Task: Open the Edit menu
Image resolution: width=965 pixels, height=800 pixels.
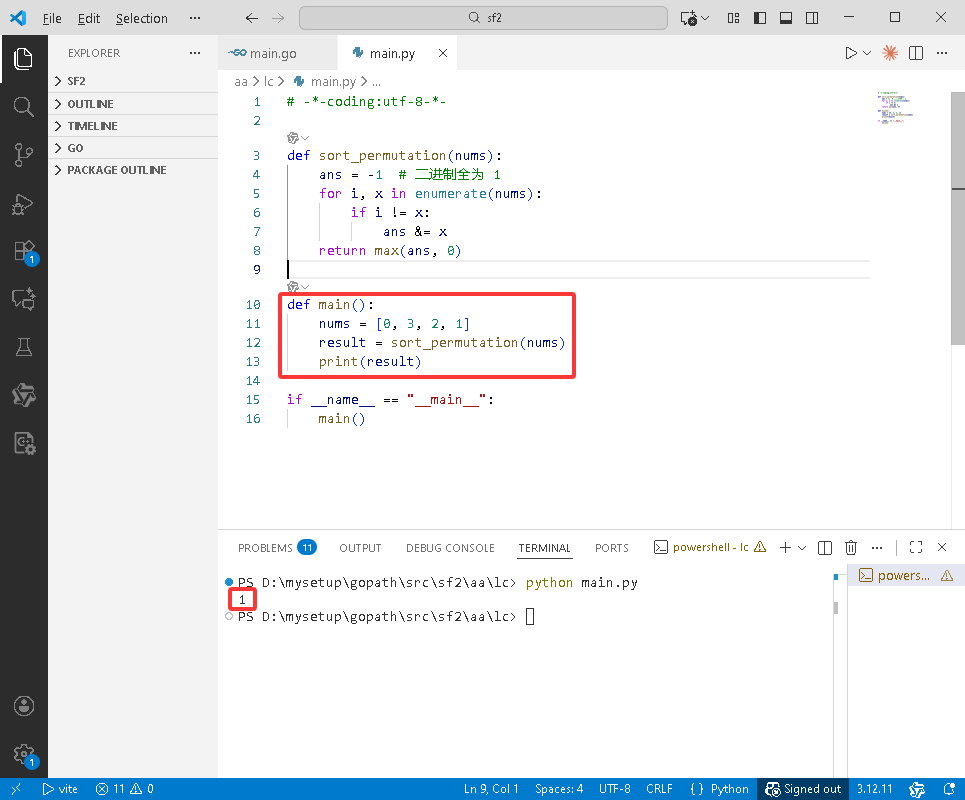Action: point(89,18)
